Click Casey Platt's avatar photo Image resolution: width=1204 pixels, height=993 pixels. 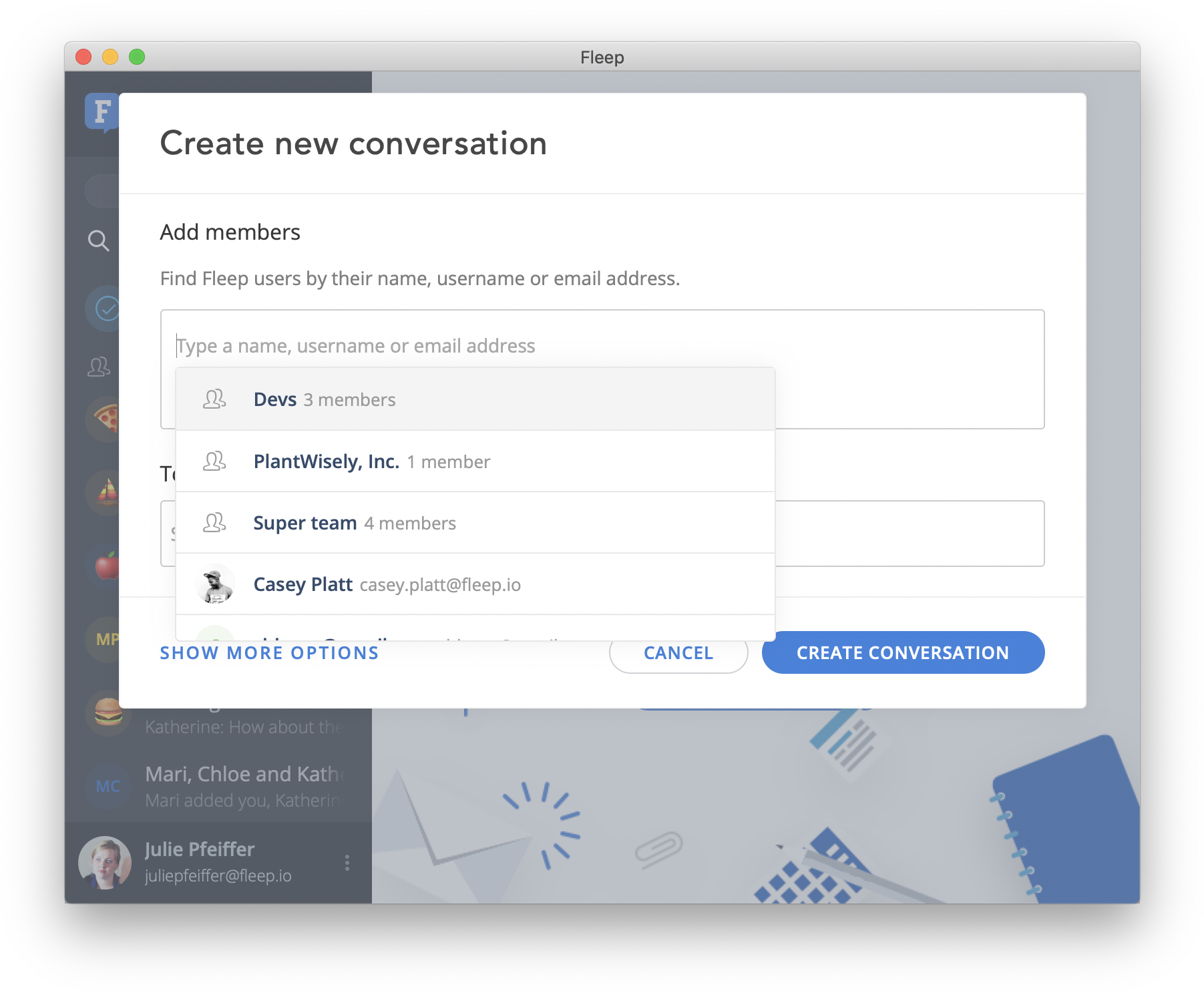coord(215,584)
